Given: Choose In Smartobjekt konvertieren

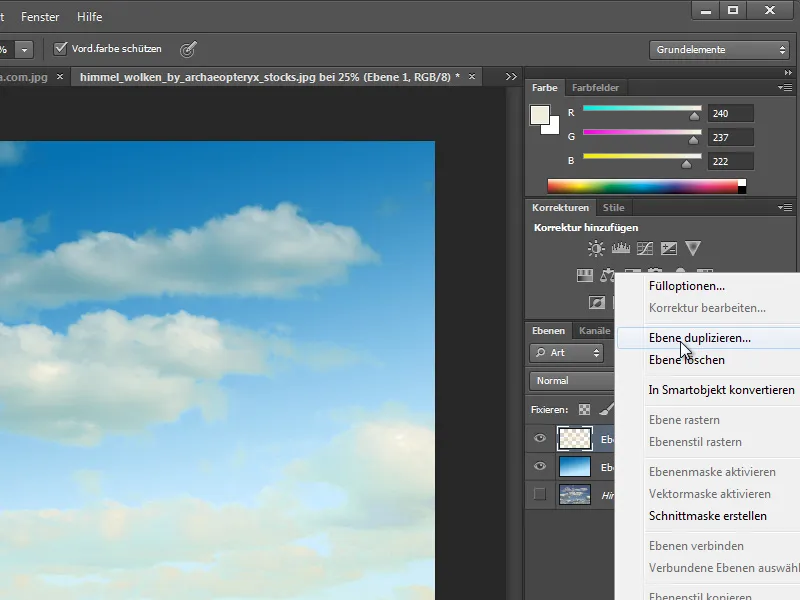Looking at the screenshot, I should click(721, 390).
